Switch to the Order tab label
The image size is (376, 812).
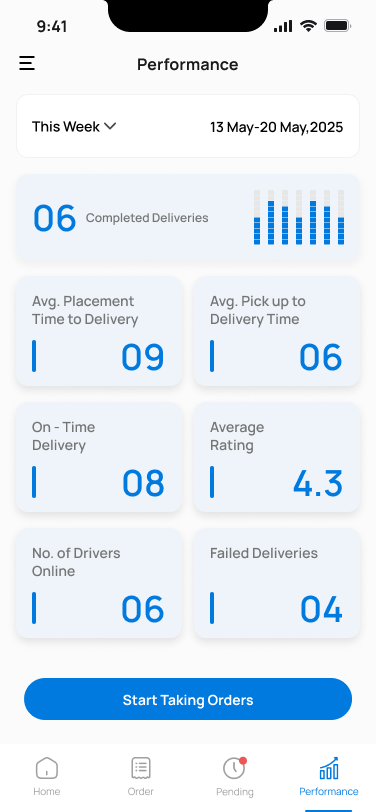(141, 791)
